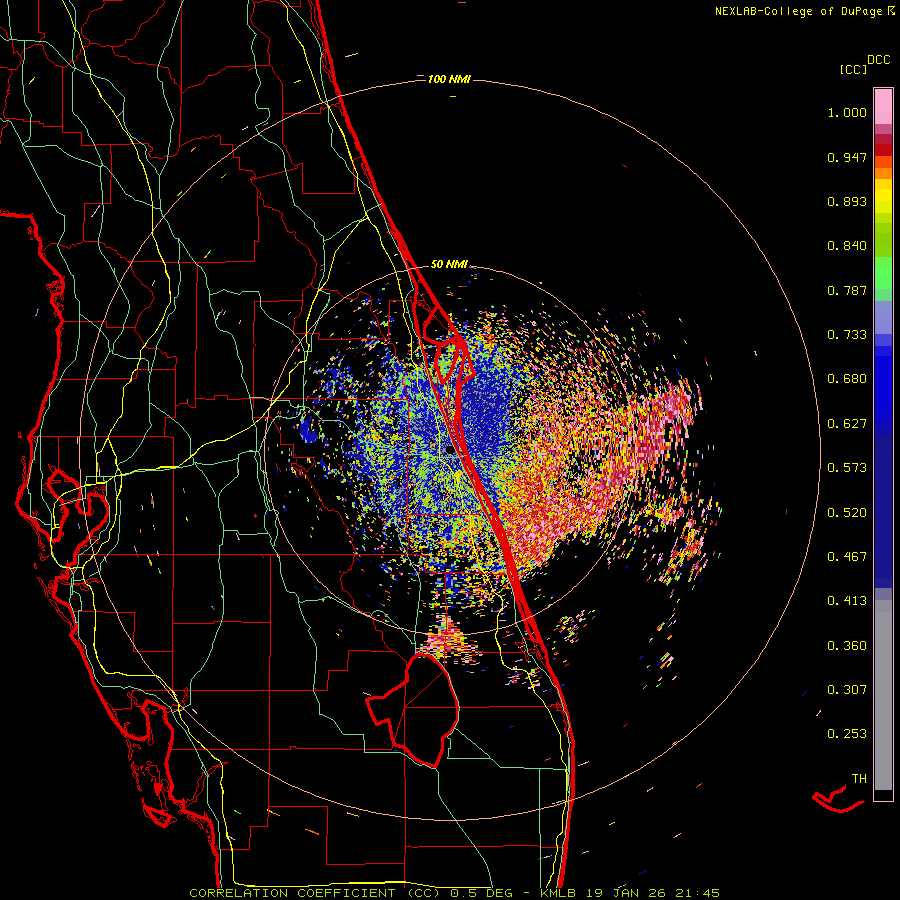Pick the light pink swatch beside 1.000
Viewport: 900px width, 900px height.
point(883,107)
